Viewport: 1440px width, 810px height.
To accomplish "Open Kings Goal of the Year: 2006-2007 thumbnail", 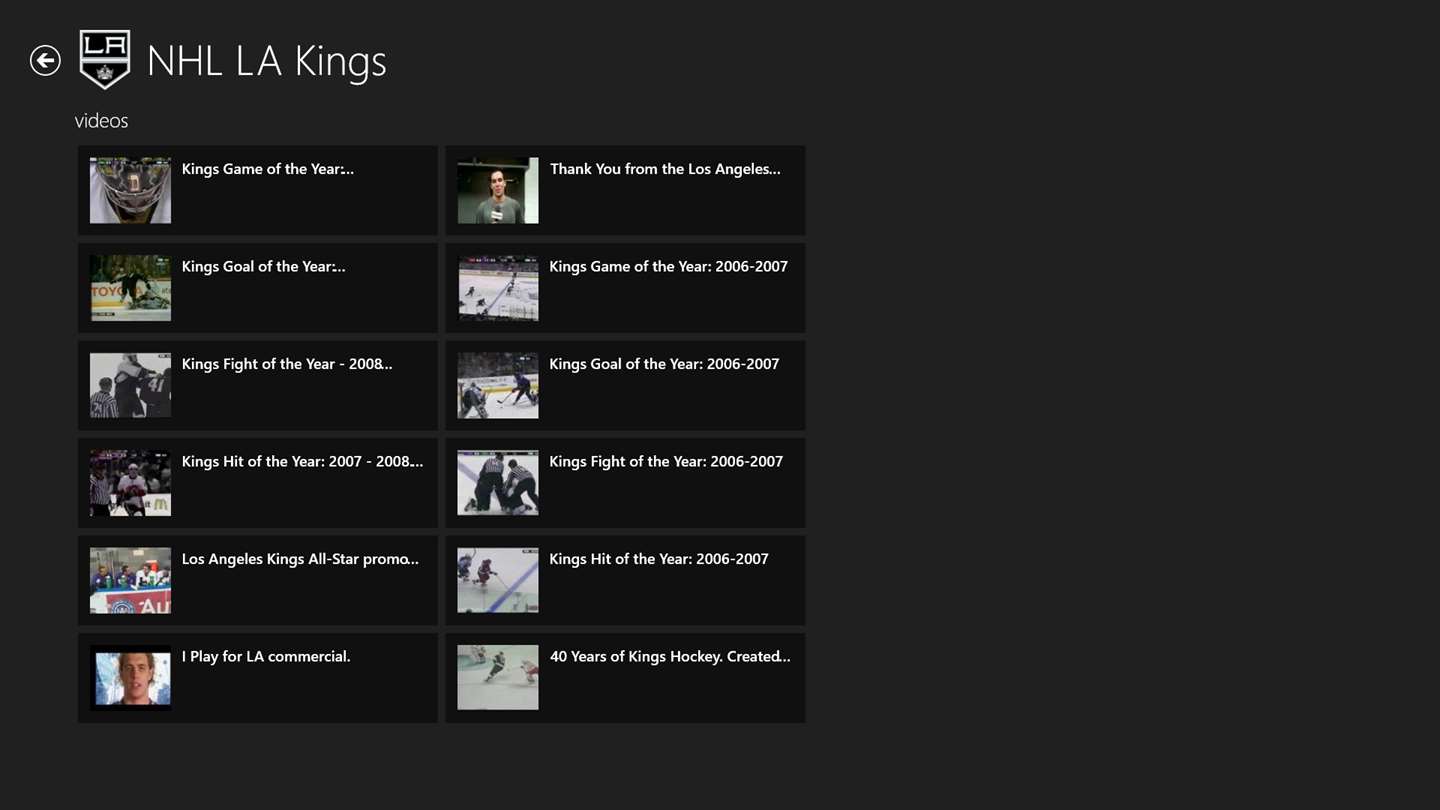I will coord(498,385).
